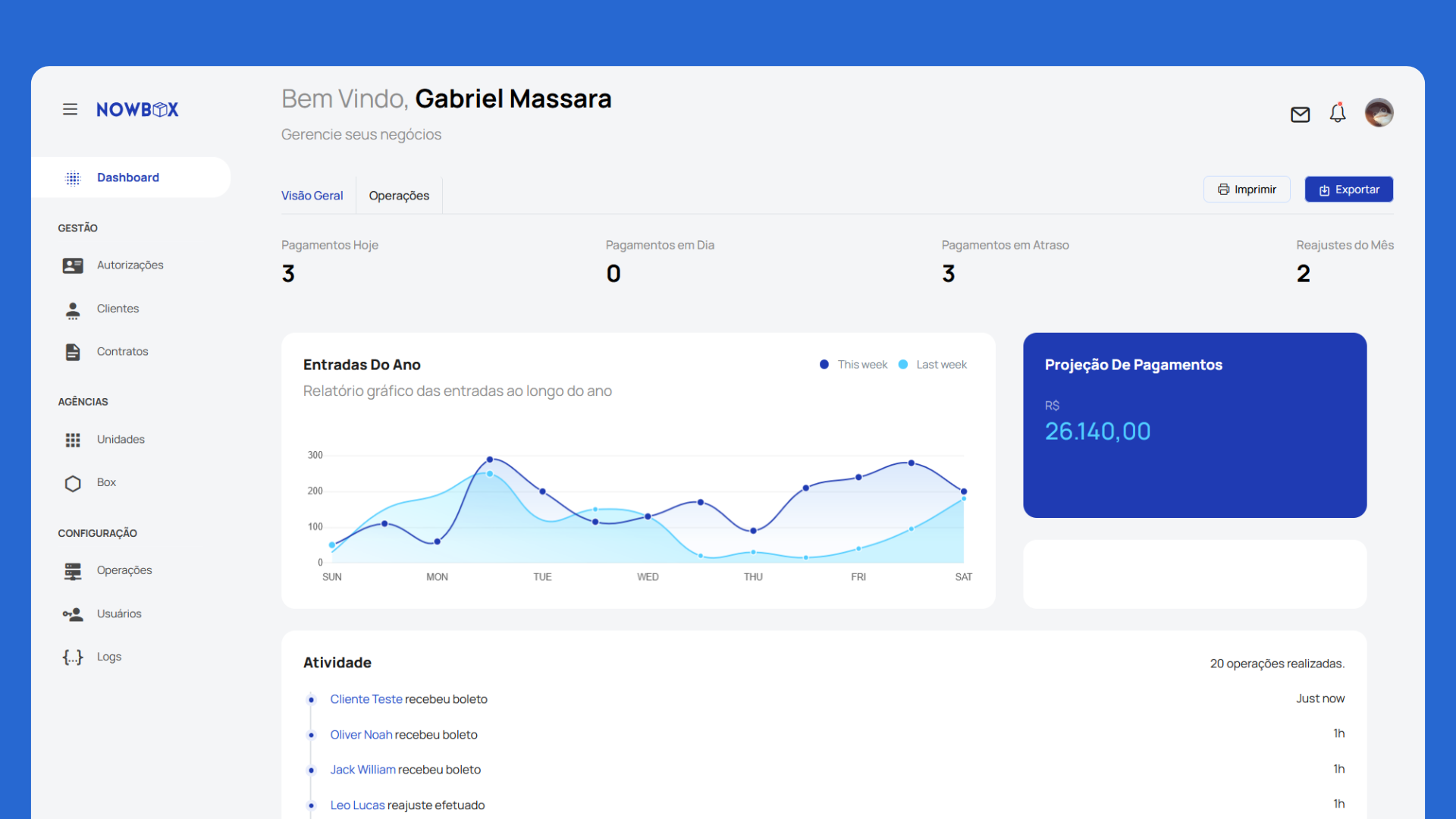Open the mail envelope icon
This screenshot has height=819, width=1456.
(x=1300, y=115)
